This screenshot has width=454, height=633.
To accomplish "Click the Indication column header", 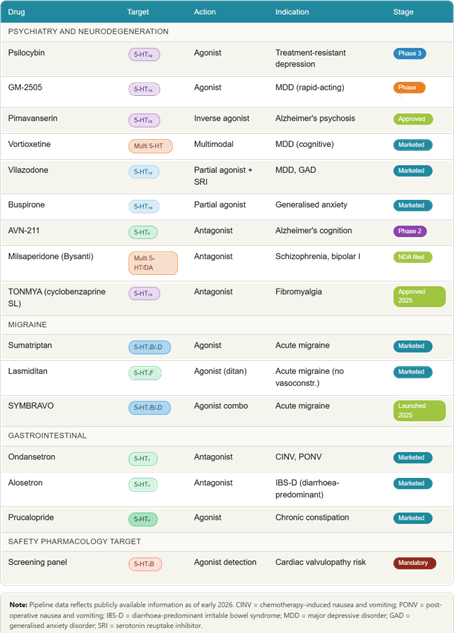I will [x=292, y=12].
